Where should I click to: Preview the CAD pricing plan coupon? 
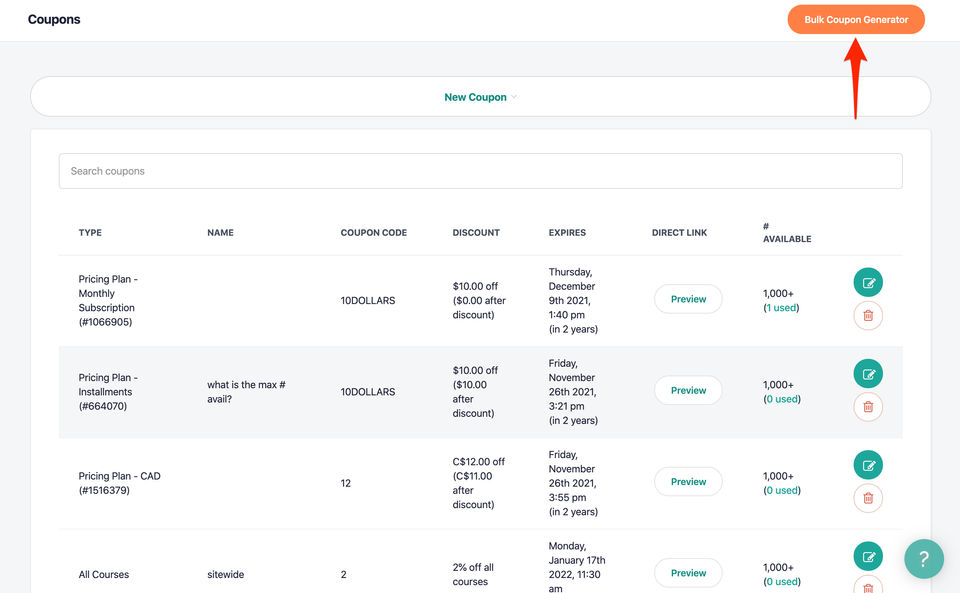(x=688, y=482)
